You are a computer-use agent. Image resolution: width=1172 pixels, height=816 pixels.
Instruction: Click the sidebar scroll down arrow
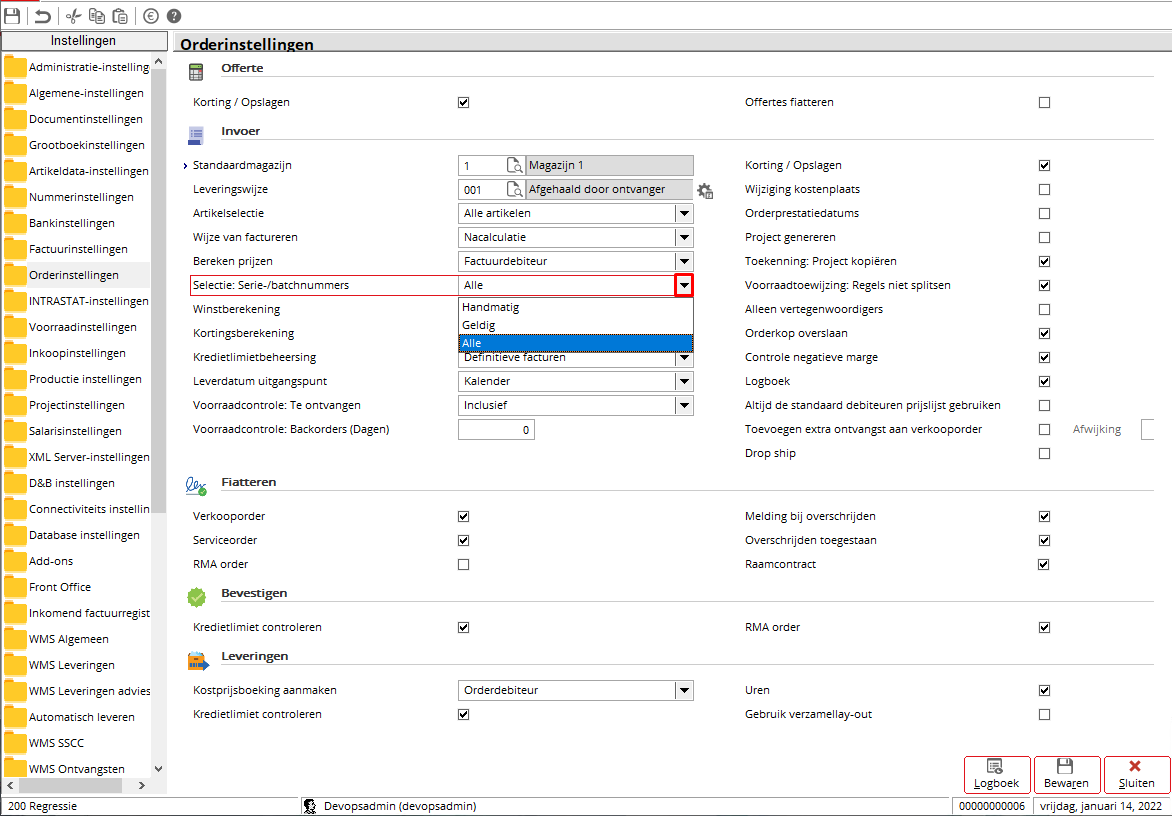point(158,768)
